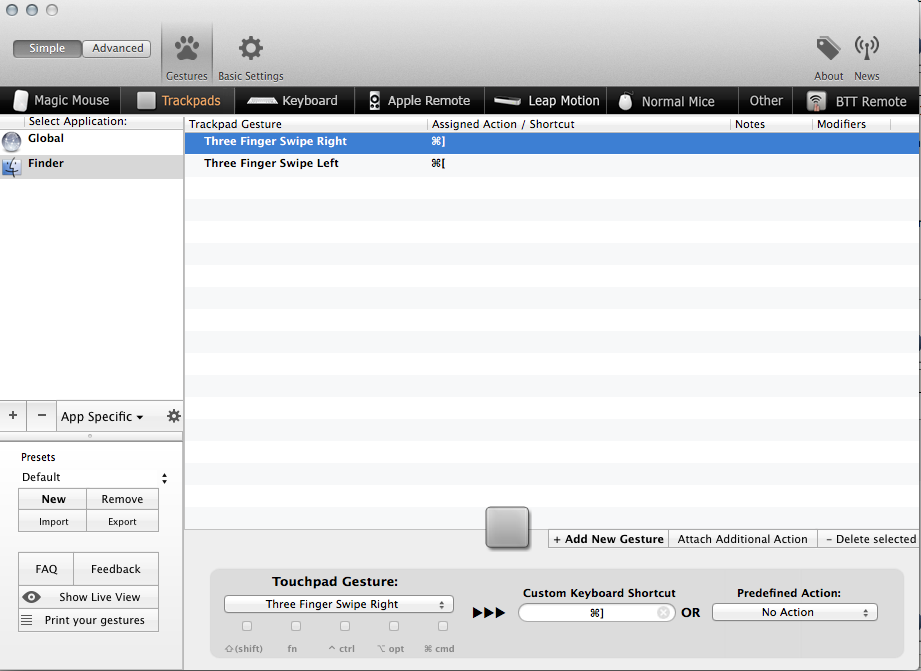Create a New preset
The width and height of the screenshot is (921, 671).
(53, 499)
